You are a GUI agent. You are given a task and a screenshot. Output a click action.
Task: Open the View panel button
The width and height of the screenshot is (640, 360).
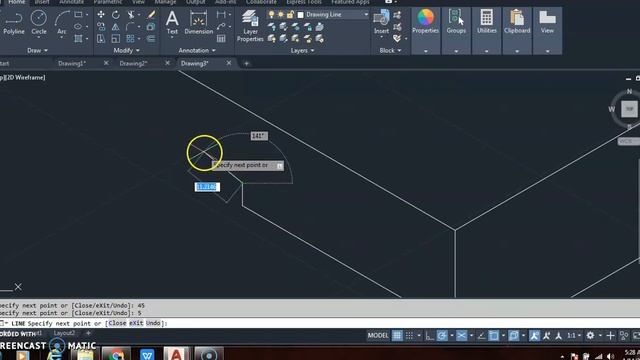click(547, 23)
